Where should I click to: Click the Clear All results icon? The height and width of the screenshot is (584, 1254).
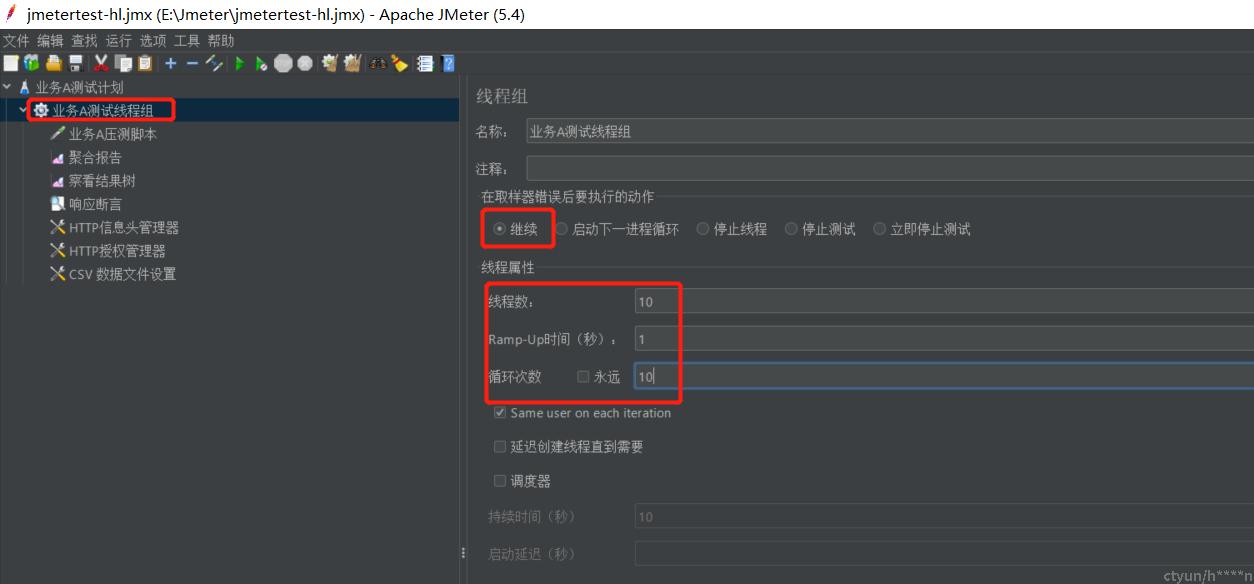(x=352, y=63)
